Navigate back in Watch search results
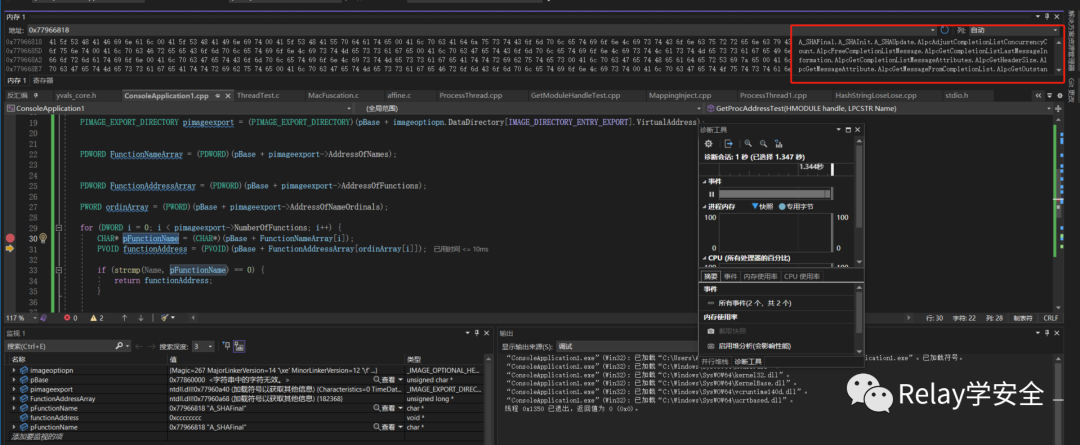The width and height of the screenshot is (1080, 445). [x=140, y=346]
